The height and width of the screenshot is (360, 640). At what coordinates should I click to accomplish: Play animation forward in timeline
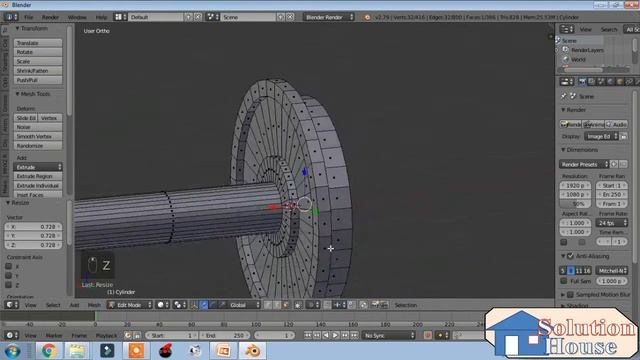[x=336, y=335]
